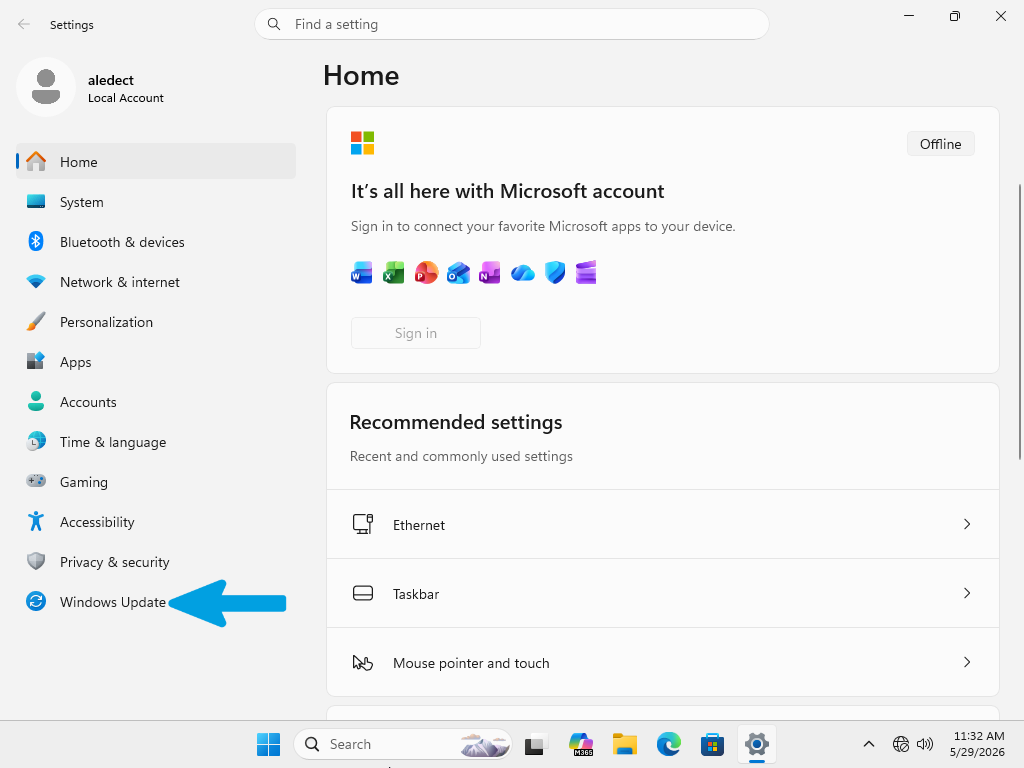Click the OneDrive cloud icon
This screenshot has width=1024, height=768.
pyautogui.click(x=522, y=273)
